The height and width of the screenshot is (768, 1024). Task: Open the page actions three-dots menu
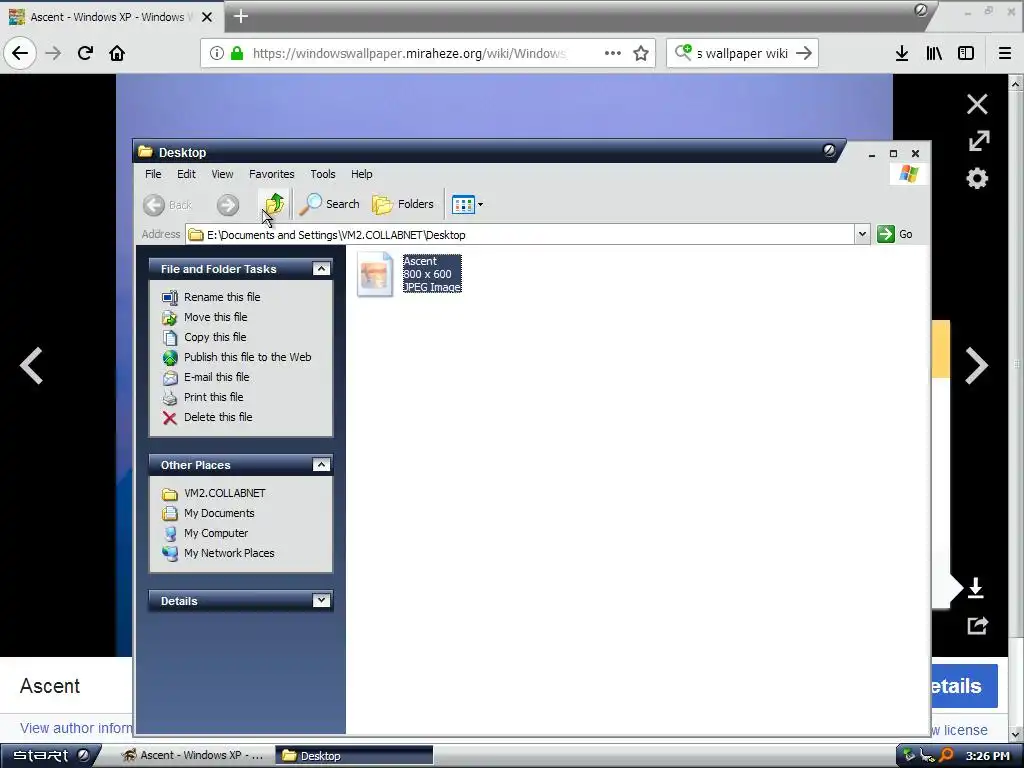point(613,53)
